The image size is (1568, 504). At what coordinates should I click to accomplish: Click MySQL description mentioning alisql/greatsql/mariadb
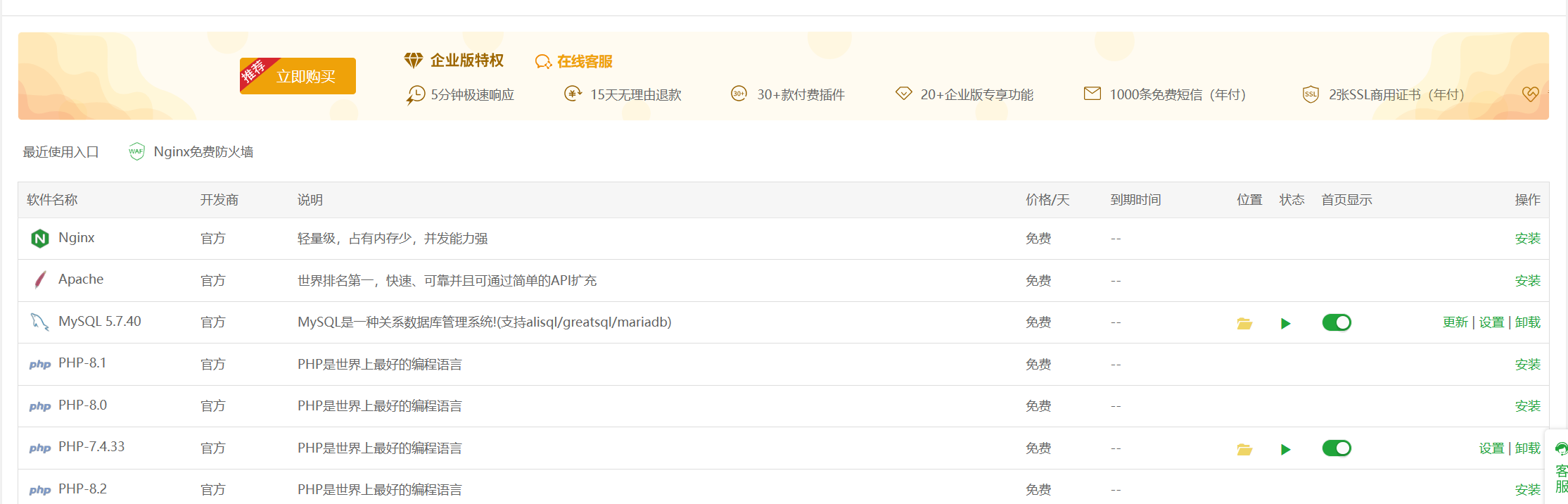(x=485, y=322)
